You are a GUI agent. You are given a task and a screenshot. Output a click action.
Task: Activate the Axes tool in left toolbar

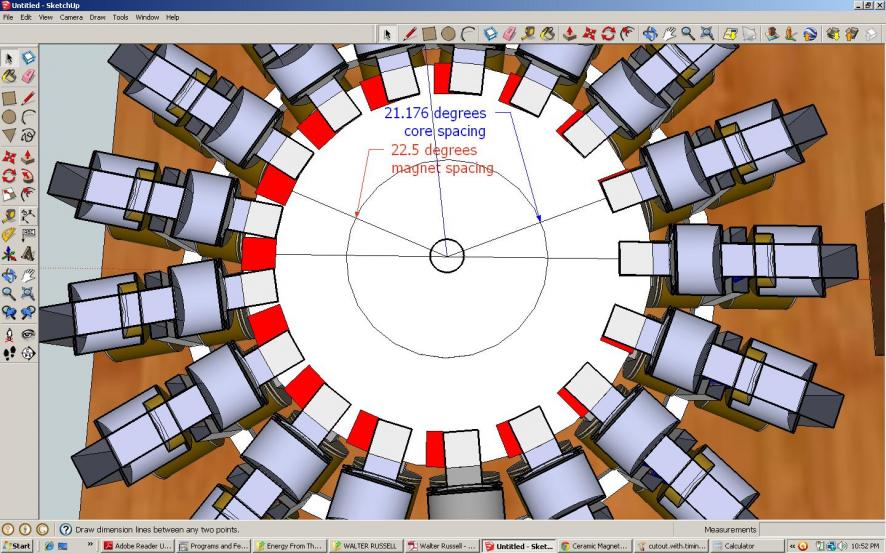coord(9,253)
